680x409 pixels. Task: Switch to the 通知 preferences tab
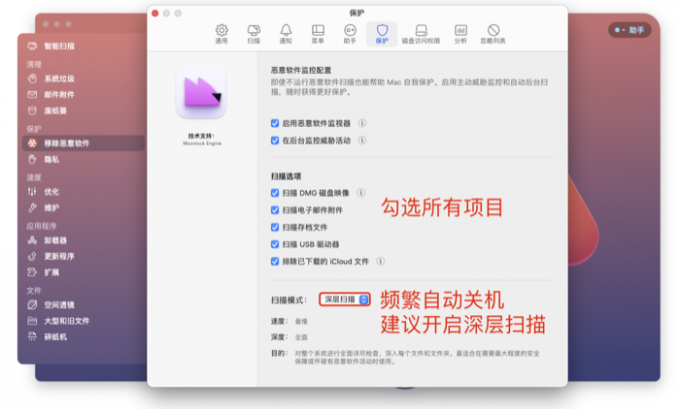click(x=286, y=34)
